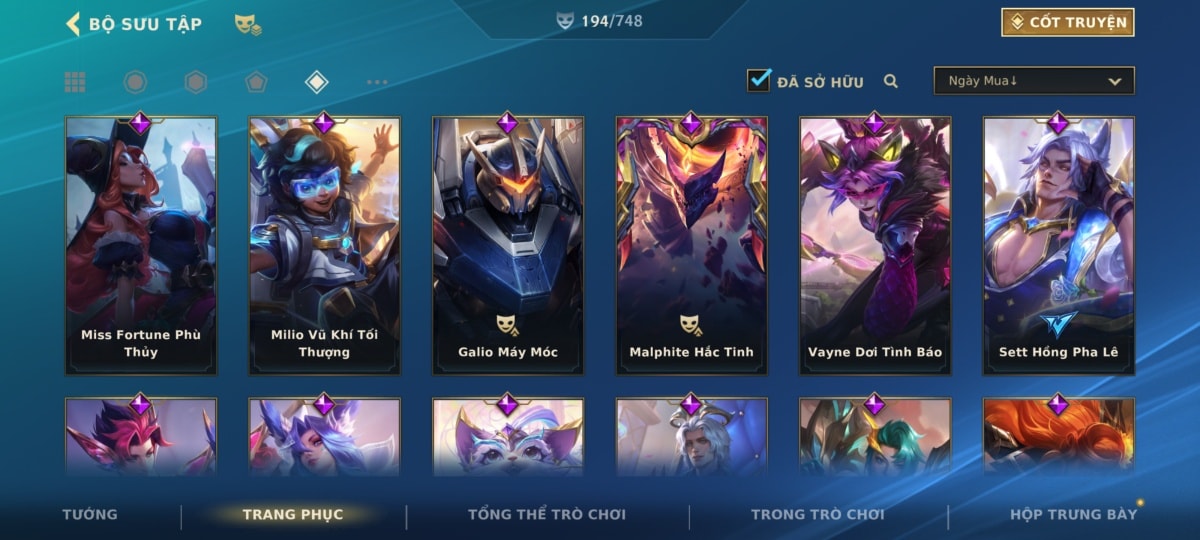Click the Cốt Truyện button
The width and height of the screenshot is (1200, 540).
click(1068, 22)
